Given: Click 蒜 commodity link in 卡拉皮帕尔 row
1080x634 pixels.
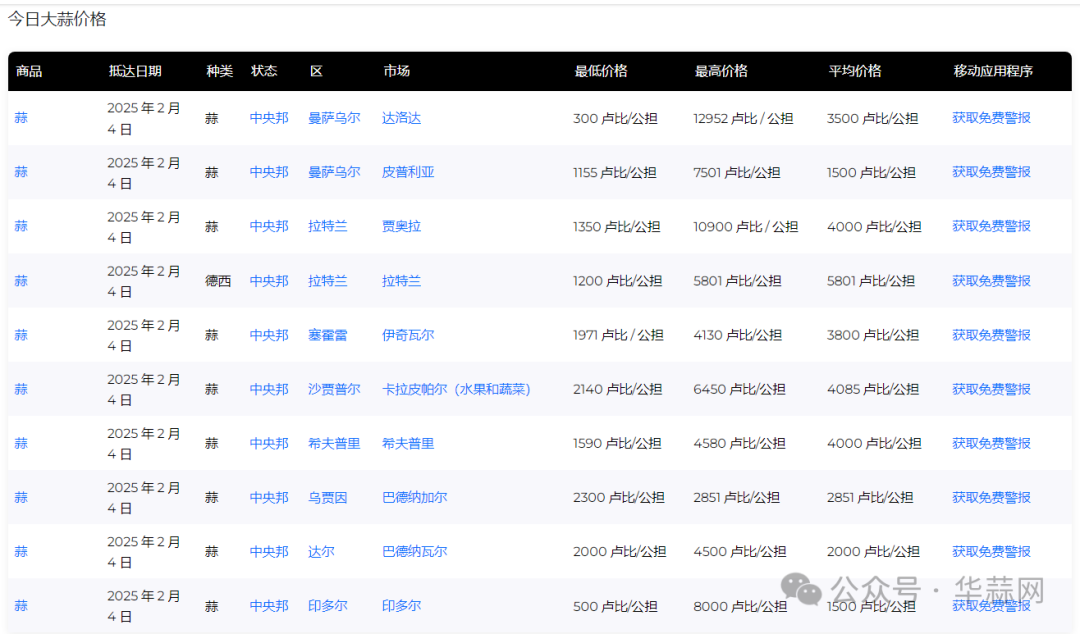Looking at the screenshot, I should pyautogui.click(x=21, y=389).
